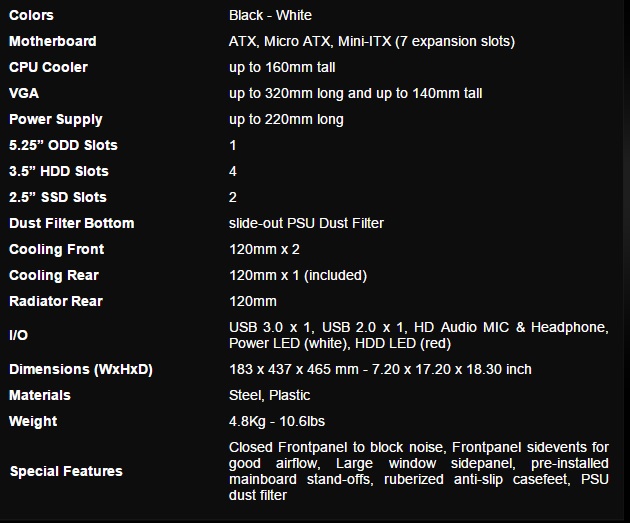The image size is (630, 523).
Task: Click the "120mm x 1 (included)" value
Action: click(298, 275)
